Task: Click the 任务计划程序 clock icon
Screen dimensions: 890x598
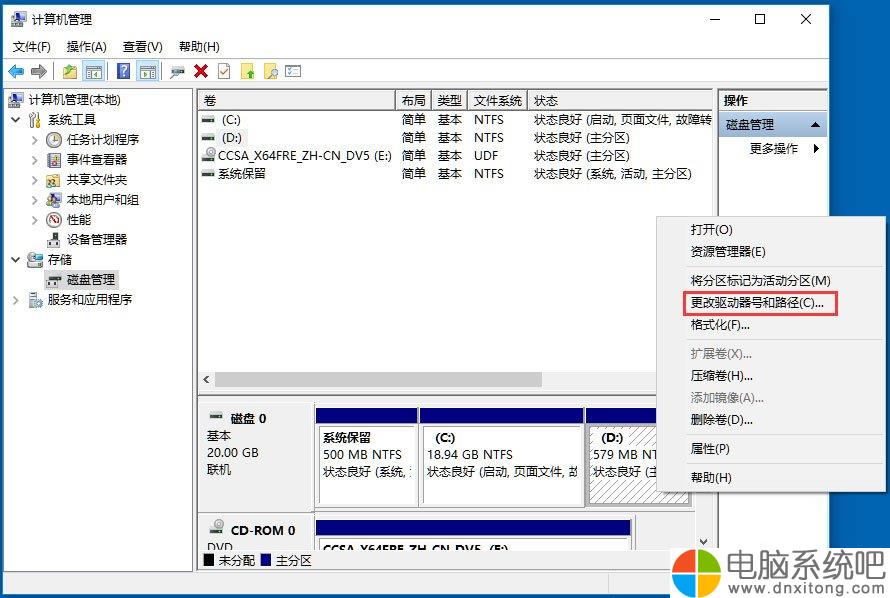Action: pos(54,140)
